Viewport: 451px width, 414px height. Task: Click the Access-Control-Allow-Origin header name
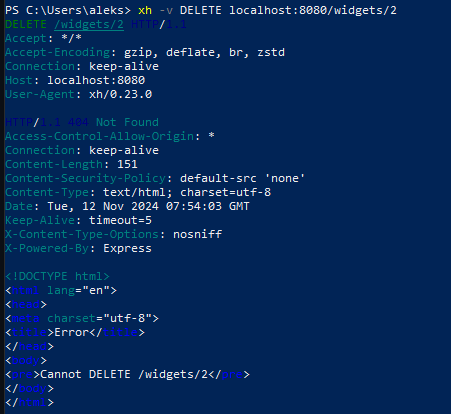click(x=99, y=136)
